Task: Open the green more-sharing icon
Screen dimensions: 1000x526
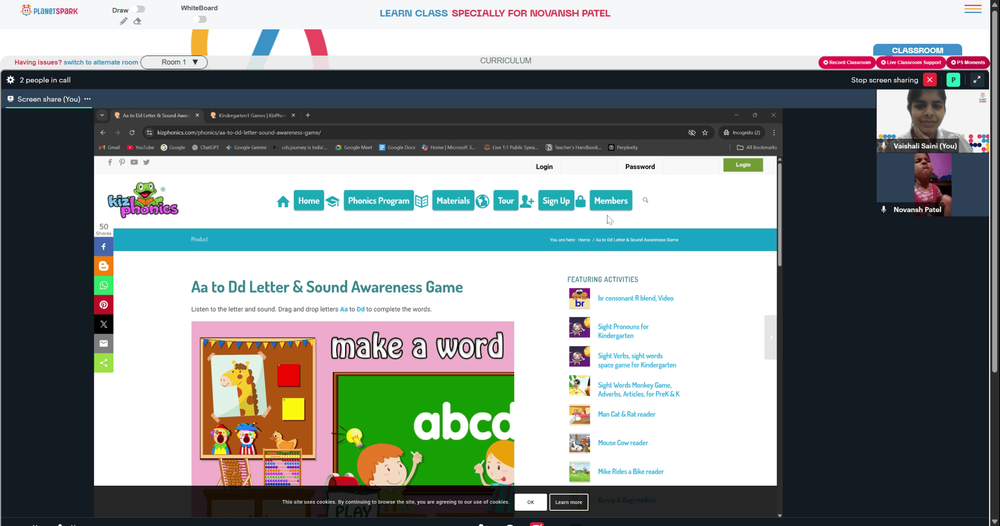Action: [103, 363]
